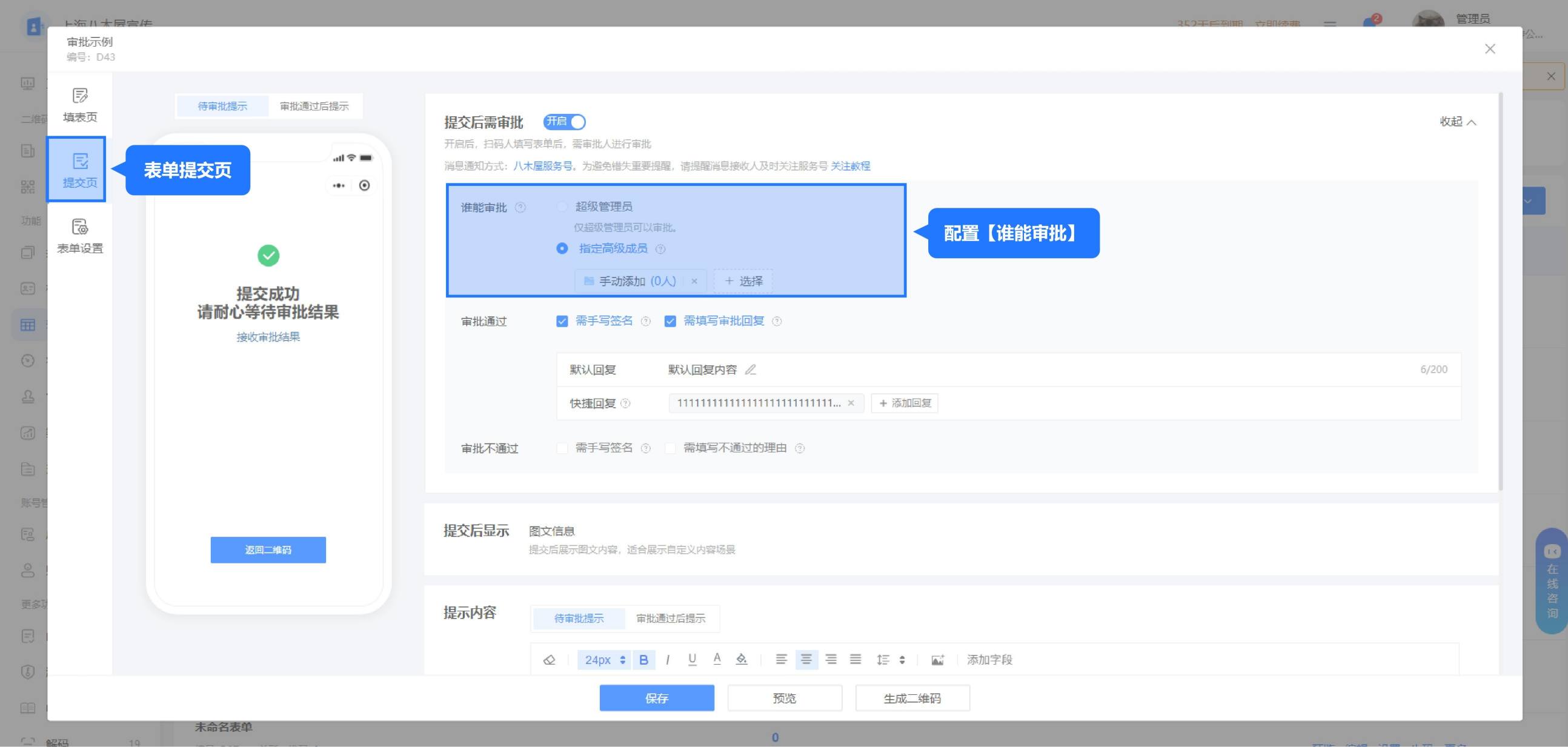
Task: Edit the 默认回复内容 with pencil icon
Action: pos(751,370)
